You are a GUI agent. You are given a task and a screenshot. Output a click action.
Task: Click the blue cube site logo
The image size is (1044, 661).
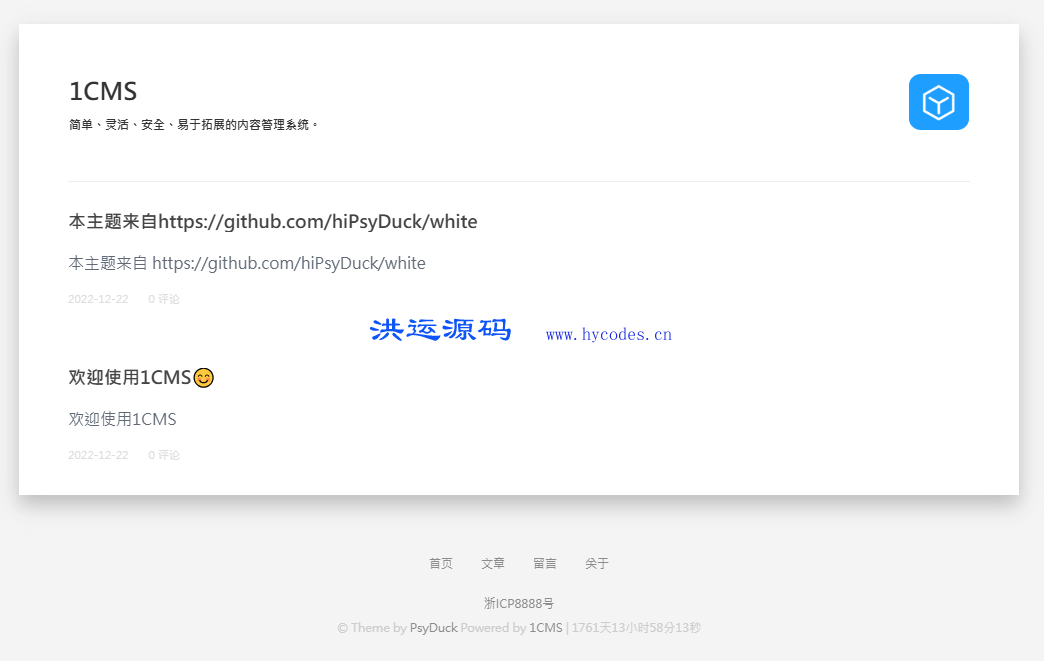(x=938, y=101)
